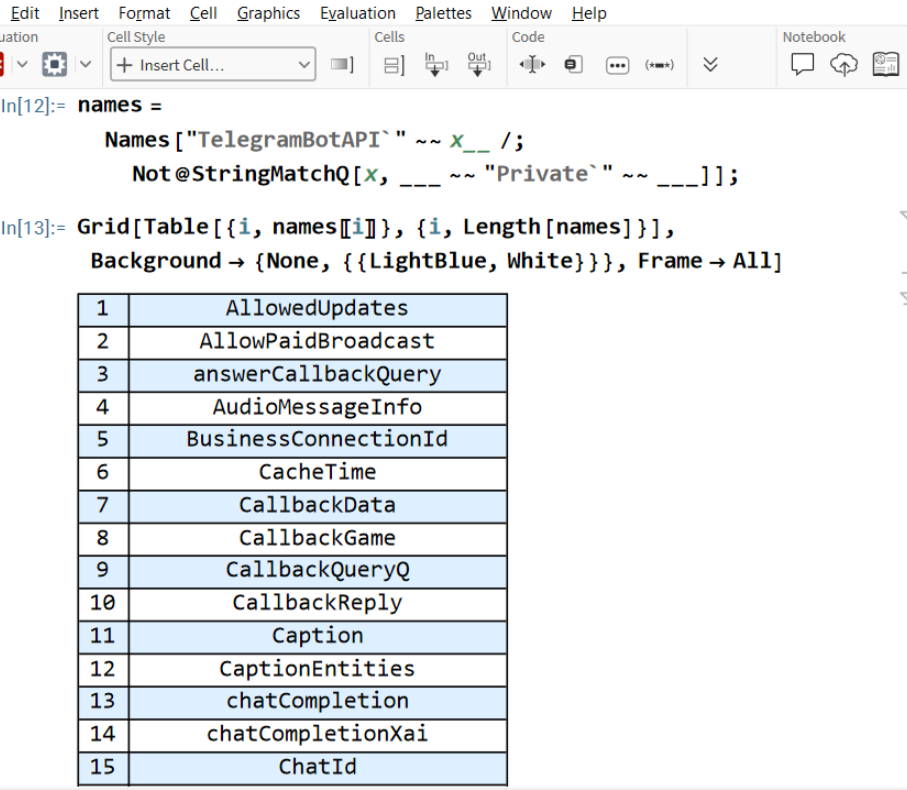Open the Insert Cell style dropdown
Image resolution: width=907 pixels, height=790 pixels.
[x=213, y=65]
